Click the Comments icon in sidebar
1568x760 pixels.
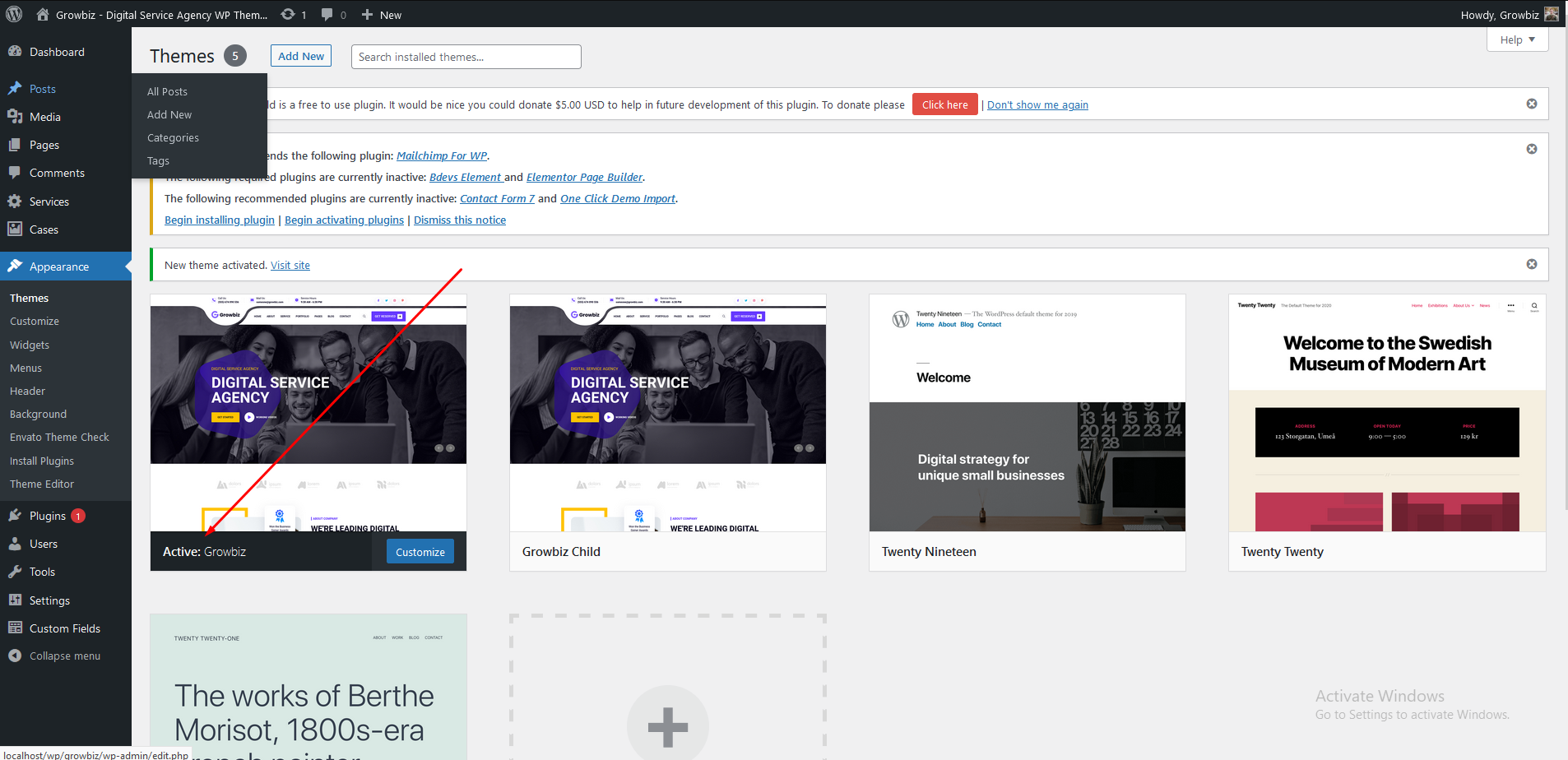click(x=15, y=173)
